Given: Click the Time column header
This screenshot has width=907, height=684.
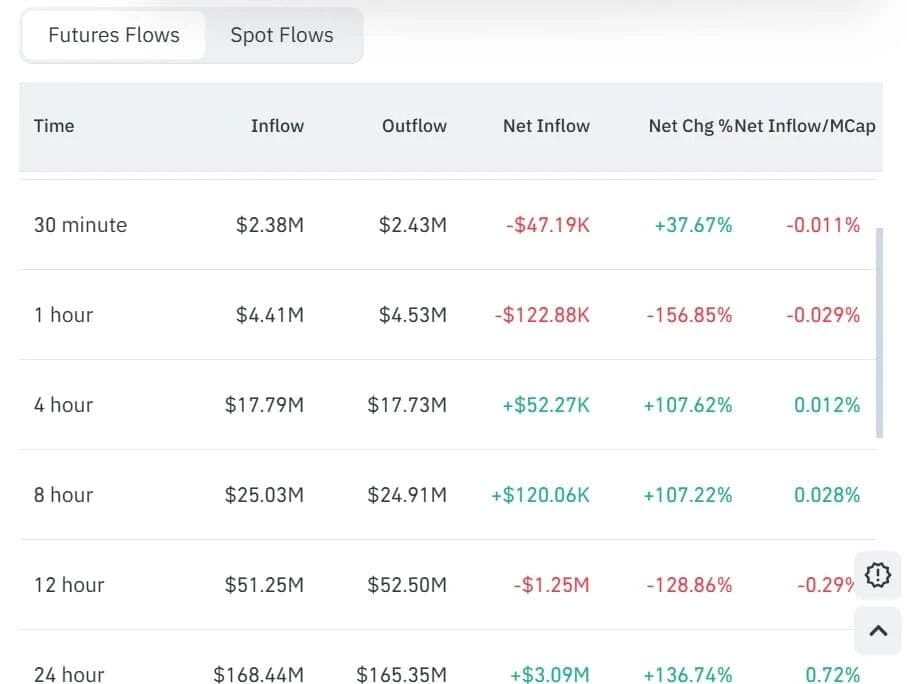Looking at the screenshot, I should 54,126.
